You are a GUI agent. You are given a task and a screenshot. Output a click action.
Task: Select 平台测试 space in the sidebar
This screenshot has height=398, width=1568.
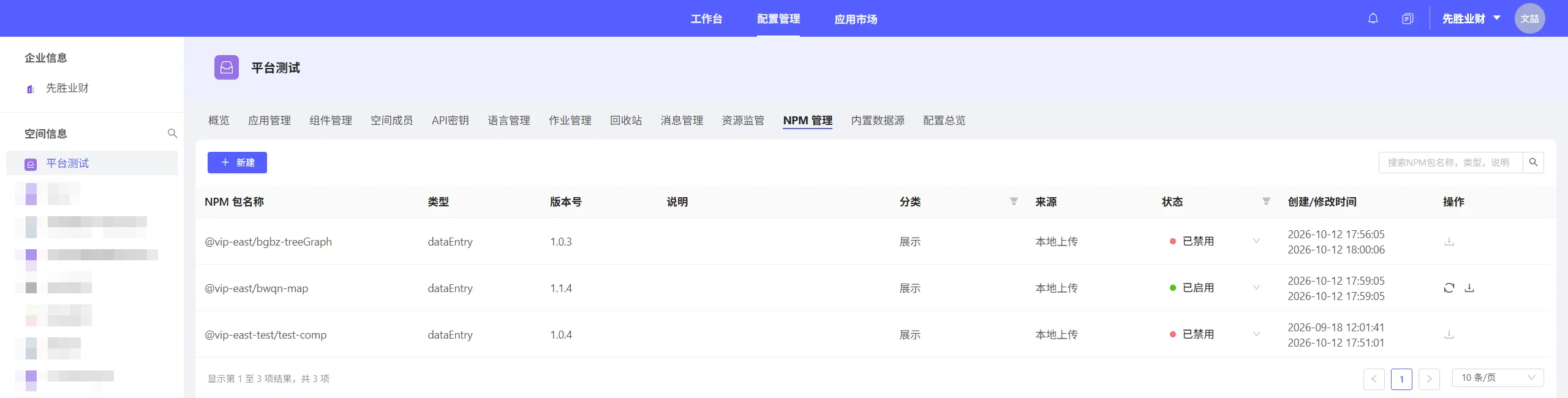(92, 163)
